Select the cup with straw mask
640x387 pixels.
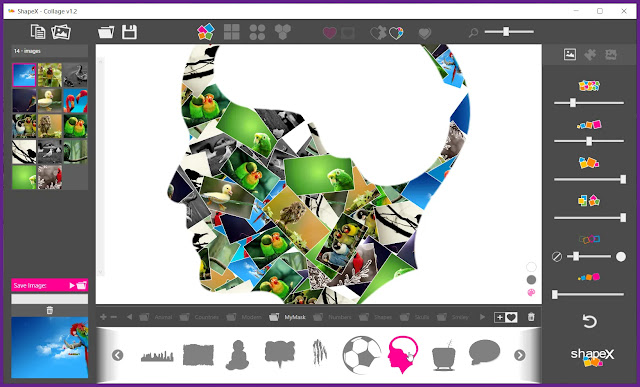[x=444, y=355]
